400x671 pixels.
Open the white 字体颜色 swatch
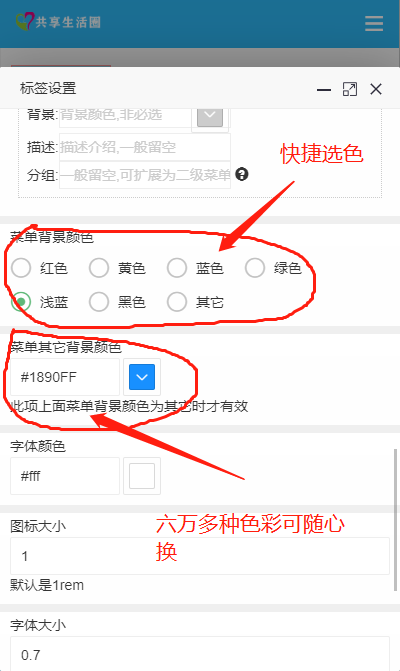pos(142,476)
